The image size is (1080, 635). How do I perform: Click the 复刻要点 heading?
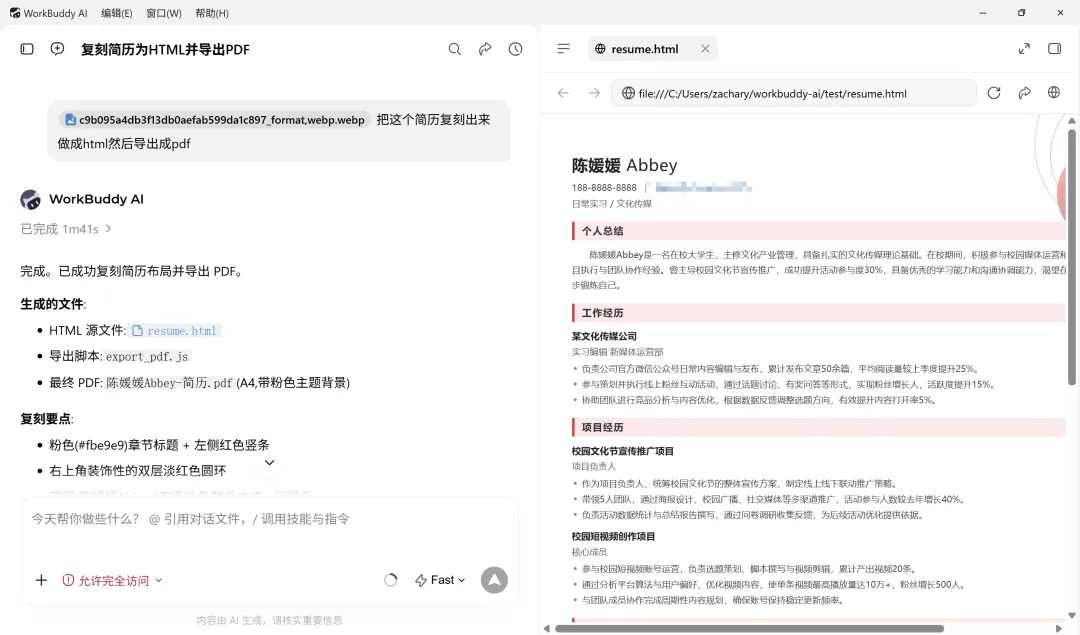(x=46, y=419)
